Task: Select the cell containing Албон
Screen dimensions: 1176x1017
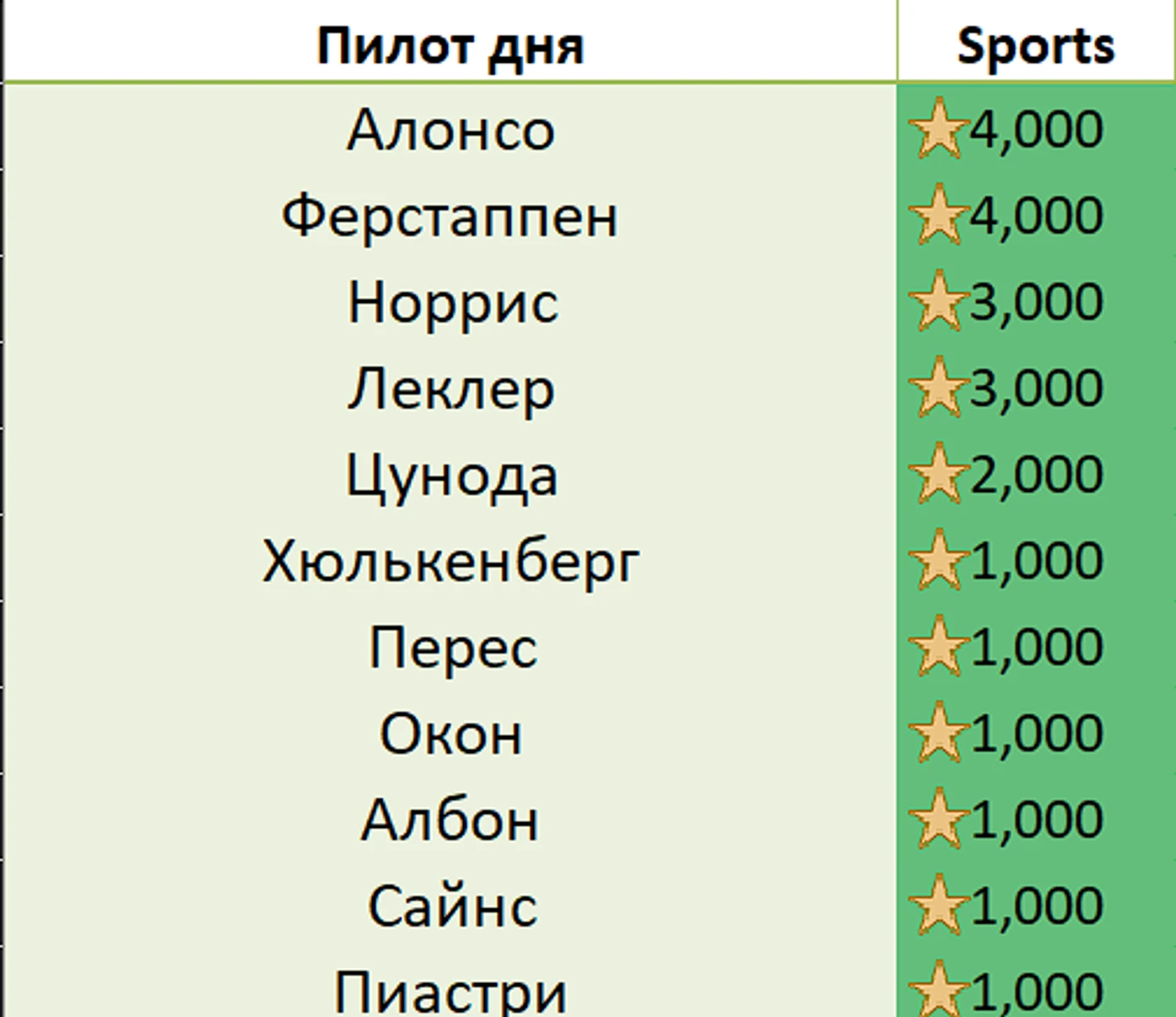Action: click(x=450, y=820)
